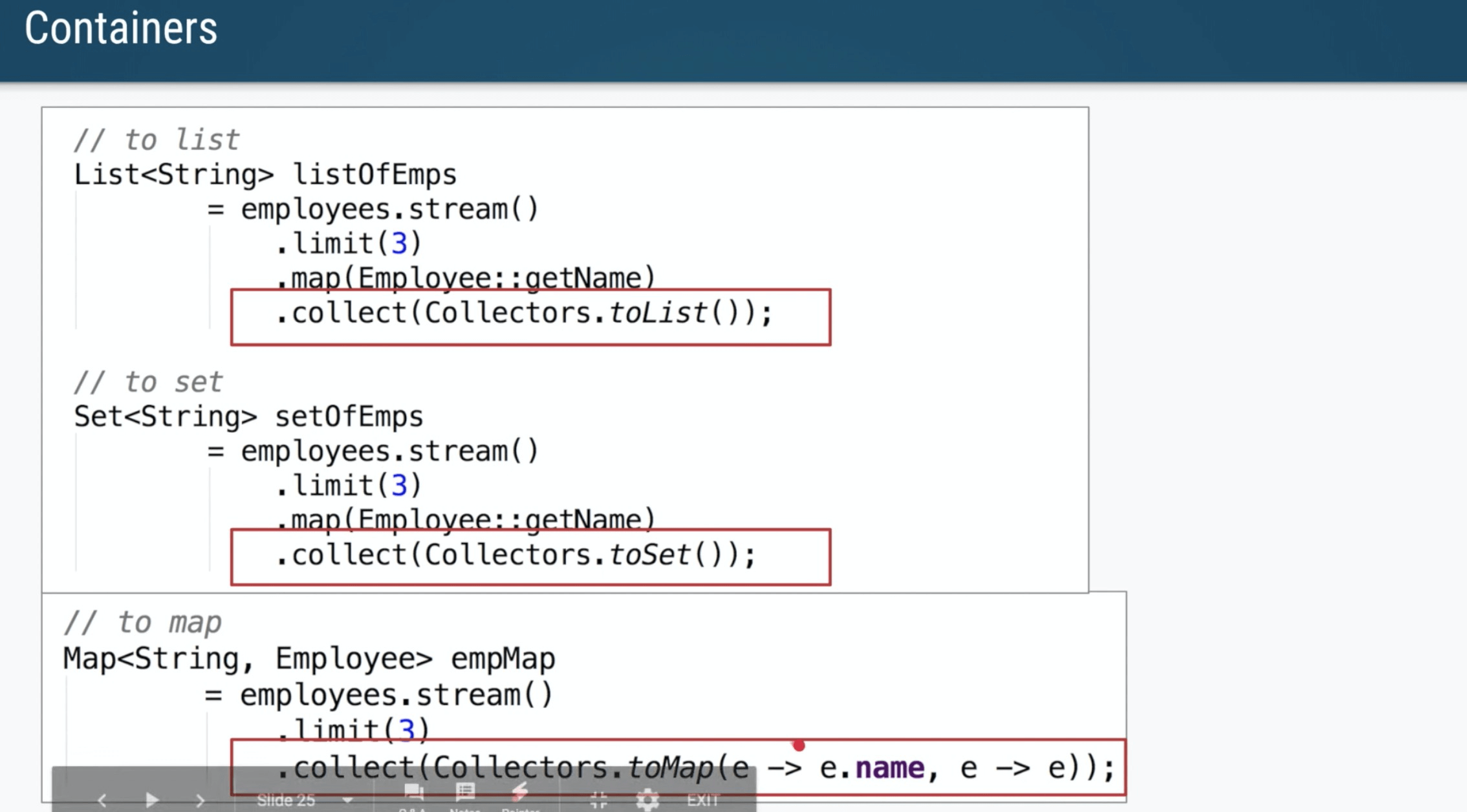Click EXIT to leave slideshow

coord(703,800)
